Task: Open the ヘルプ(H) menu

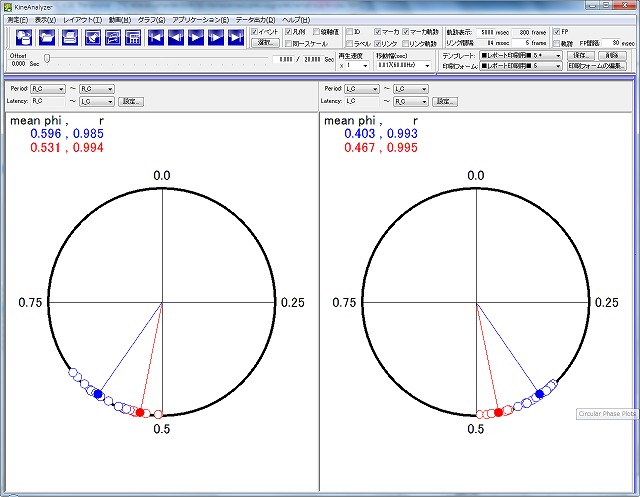Action: click(296, 20)
